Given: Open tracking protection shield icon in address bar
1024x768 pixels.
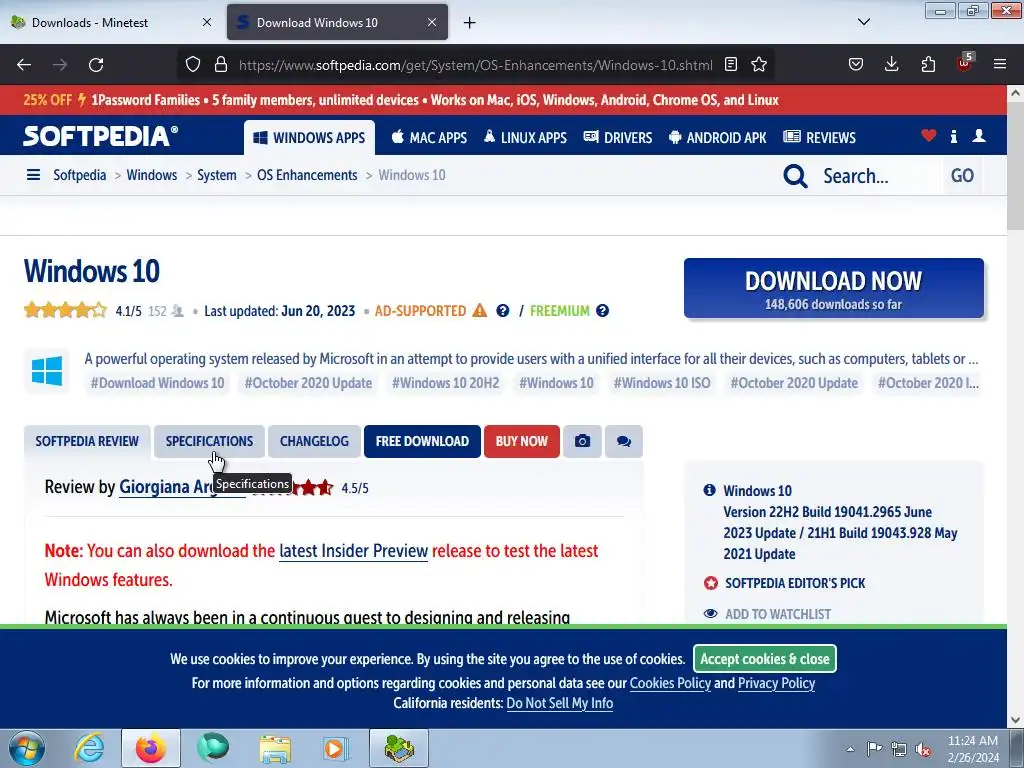Looking at the screenshot, I should pos(193,65).
